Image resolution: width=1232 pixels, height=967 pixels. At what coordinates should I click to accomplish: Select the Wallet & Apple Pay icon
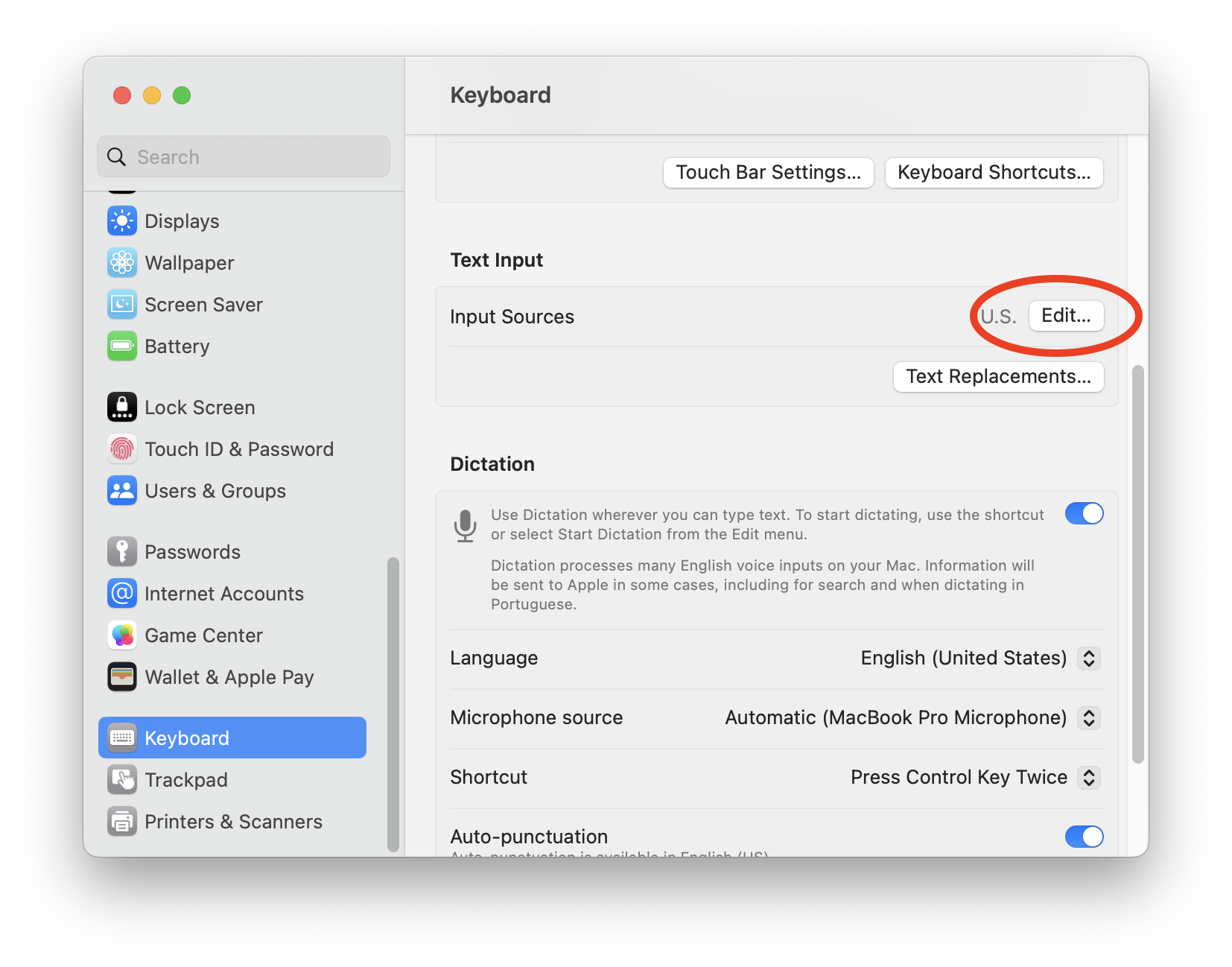click(122, 677)
